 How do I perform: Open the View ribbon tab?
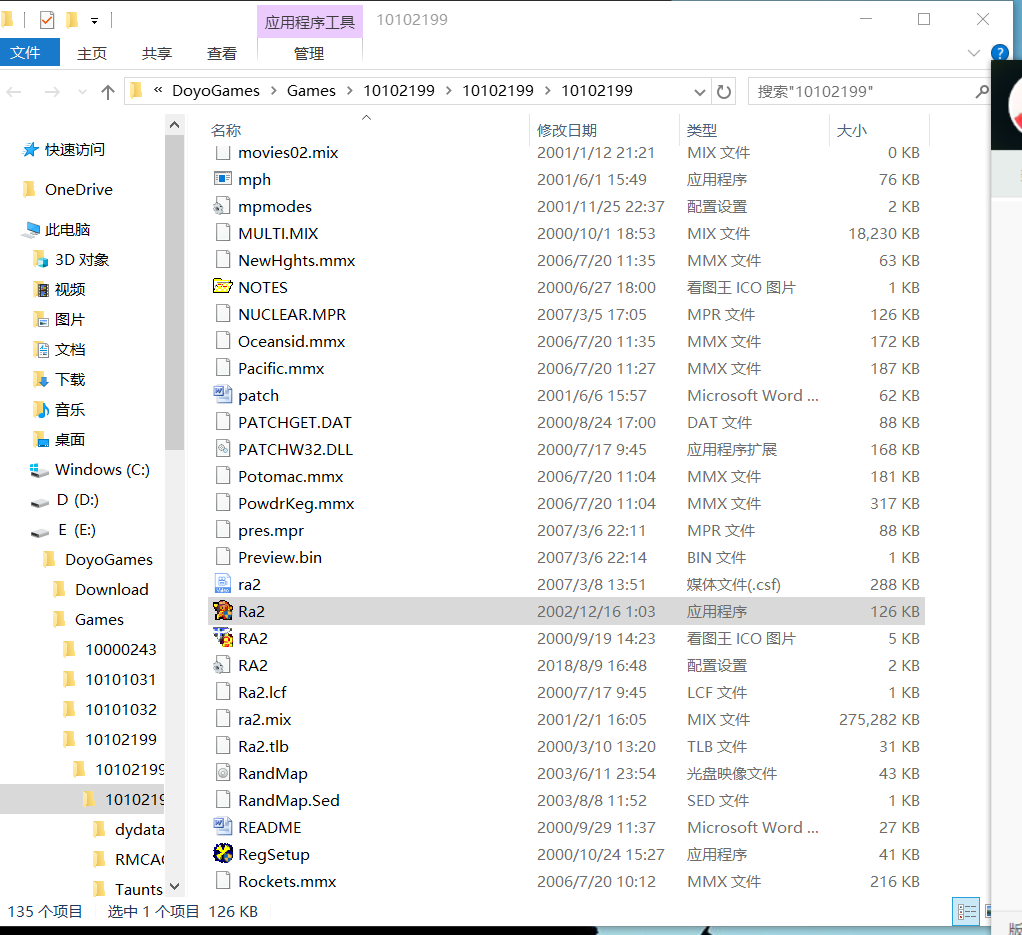(x=222, y=53)
